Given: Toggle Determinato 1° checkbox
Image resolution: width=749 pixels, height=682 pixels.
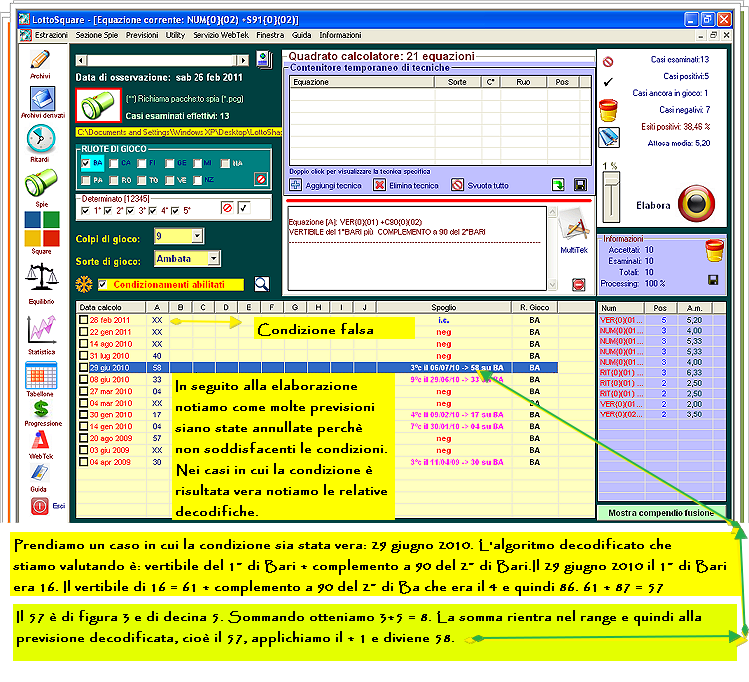Looking at the screenshot, I should click(86, 211).
